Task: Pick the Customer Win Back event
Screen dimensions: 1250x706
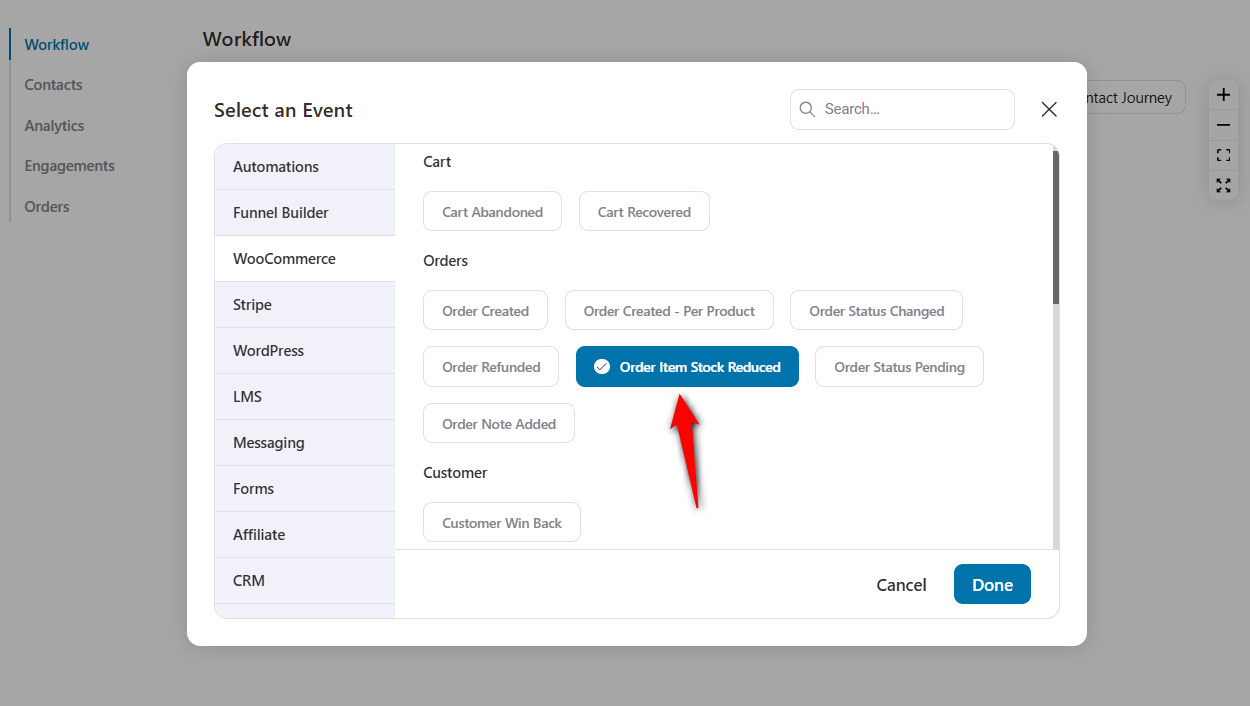Action: [x=501, y=523]
